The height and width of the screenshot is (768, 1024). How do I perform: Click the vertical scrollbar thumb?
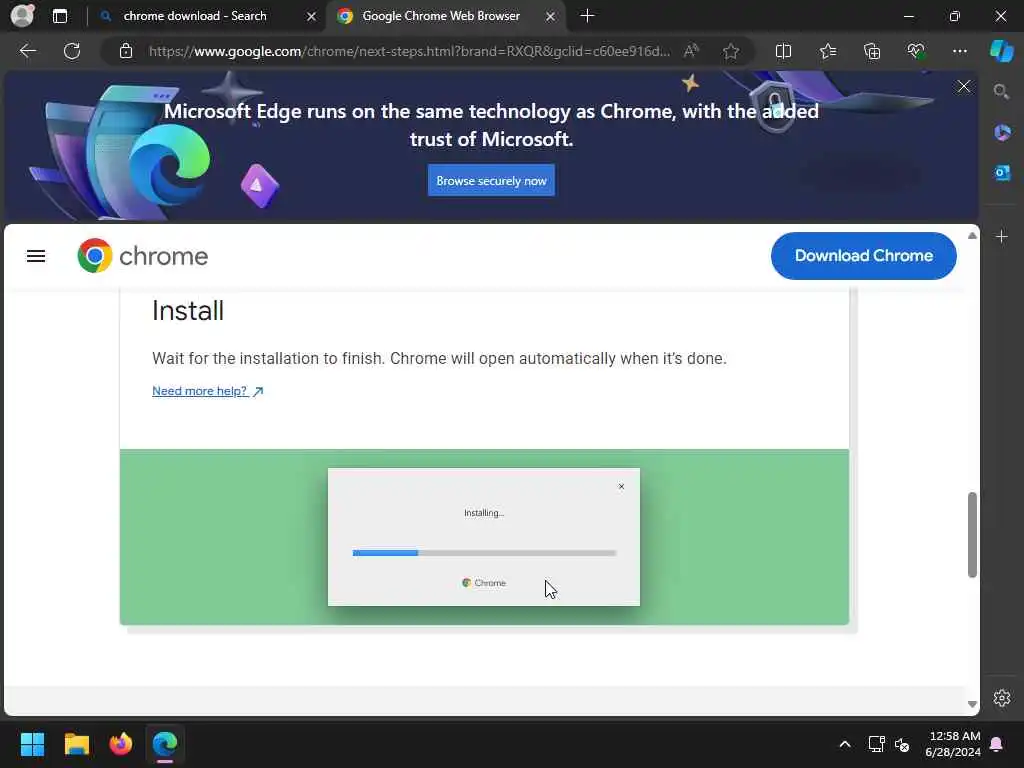(x=972, y=535)
